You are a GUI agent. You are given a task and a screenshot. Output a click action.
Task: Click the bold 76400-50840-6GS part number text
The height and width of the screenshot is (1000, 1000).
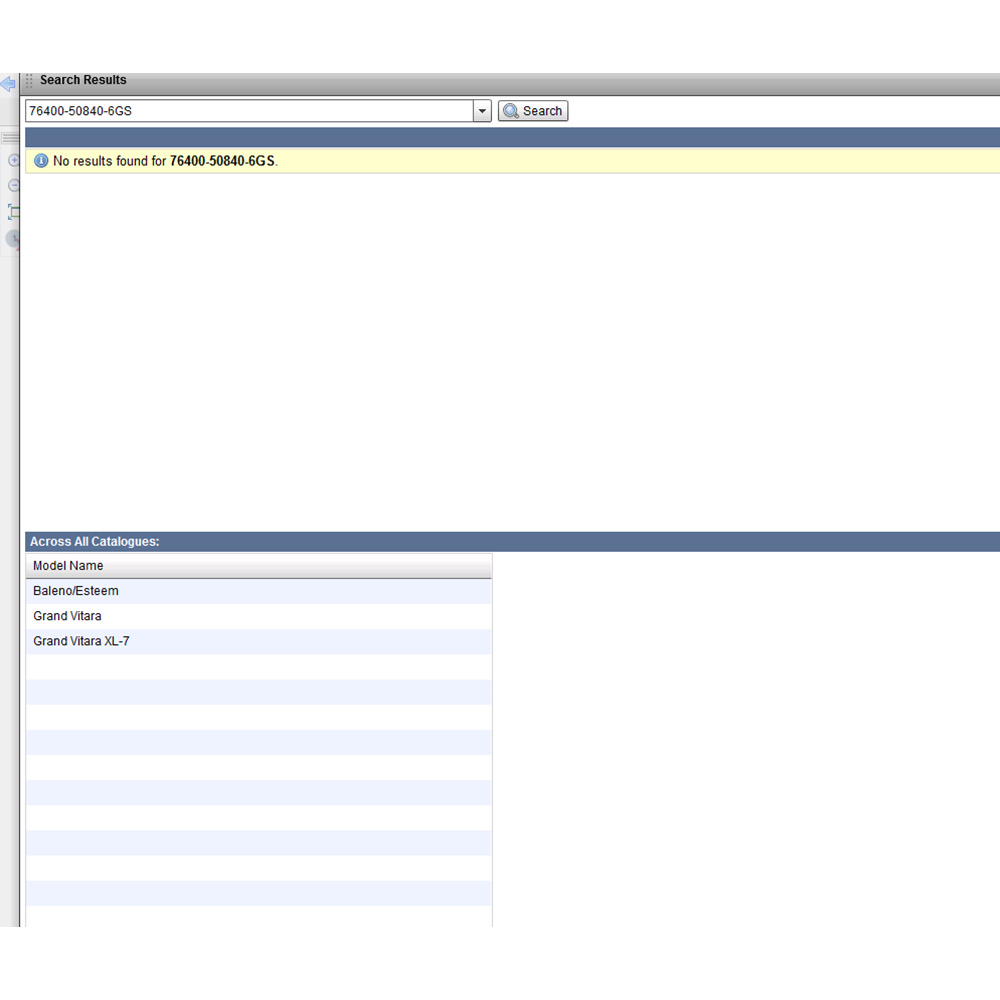[x=221, y=161]
